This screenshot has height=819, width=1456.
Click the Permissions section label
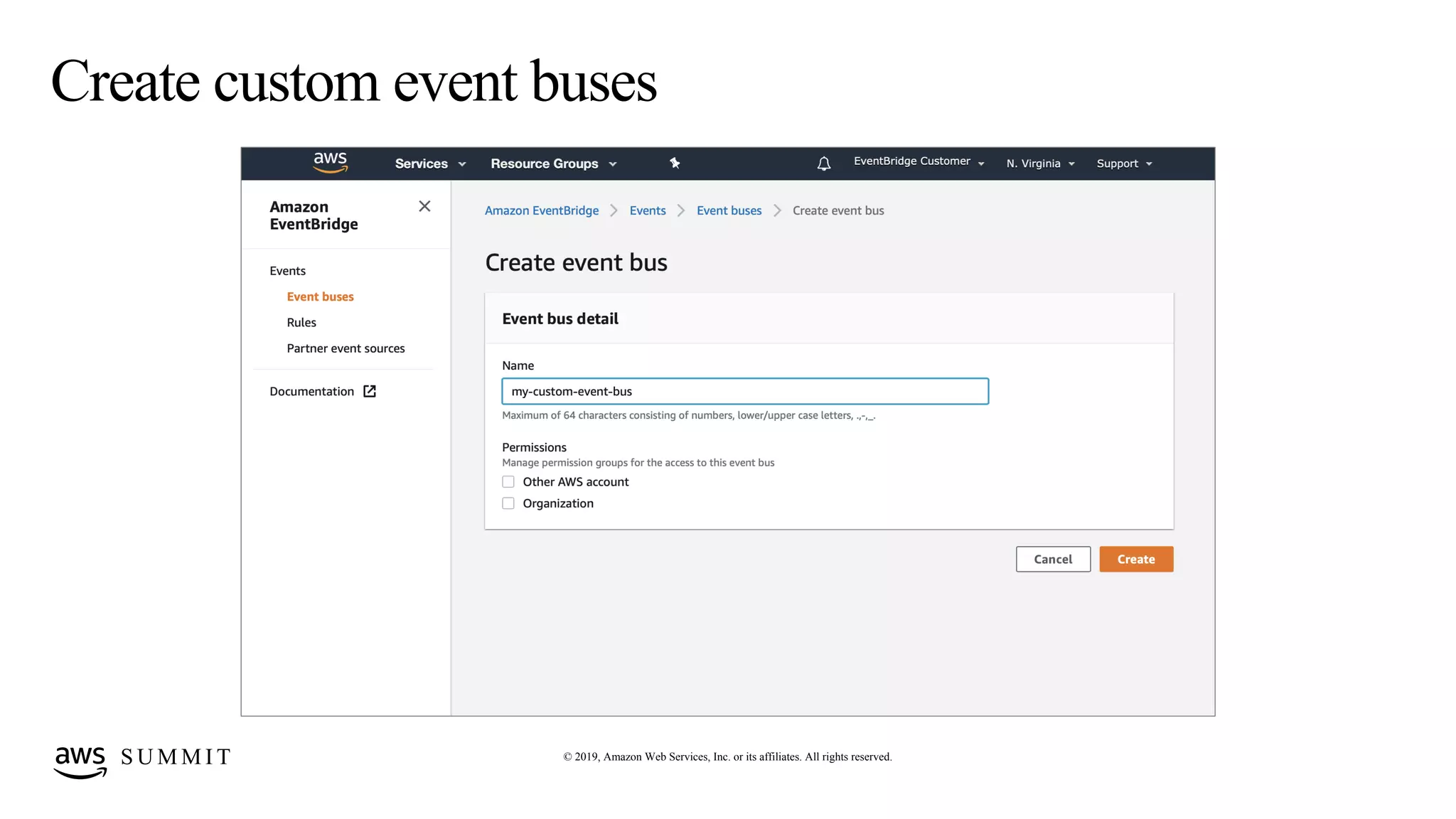click(x=534, y=447)
